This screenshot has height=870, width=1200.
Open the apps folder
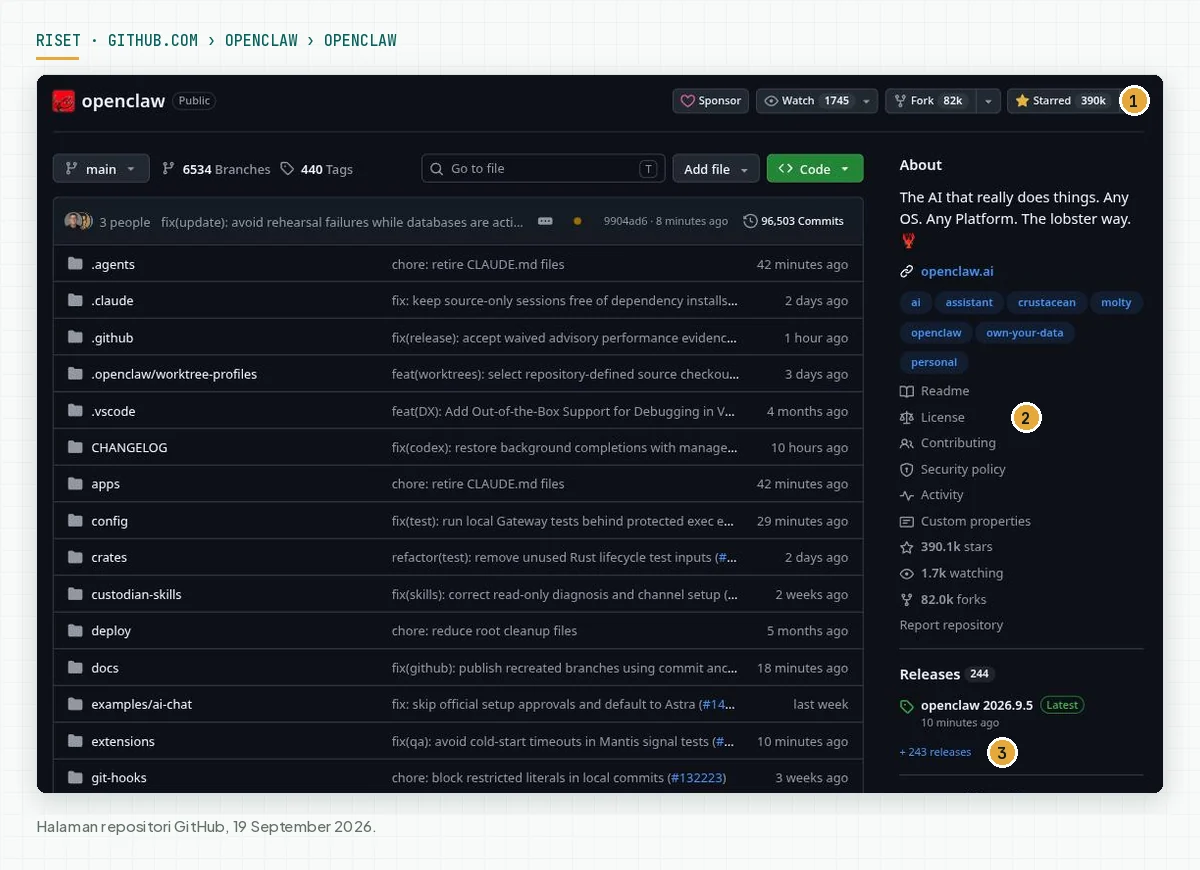coord(105,484)
